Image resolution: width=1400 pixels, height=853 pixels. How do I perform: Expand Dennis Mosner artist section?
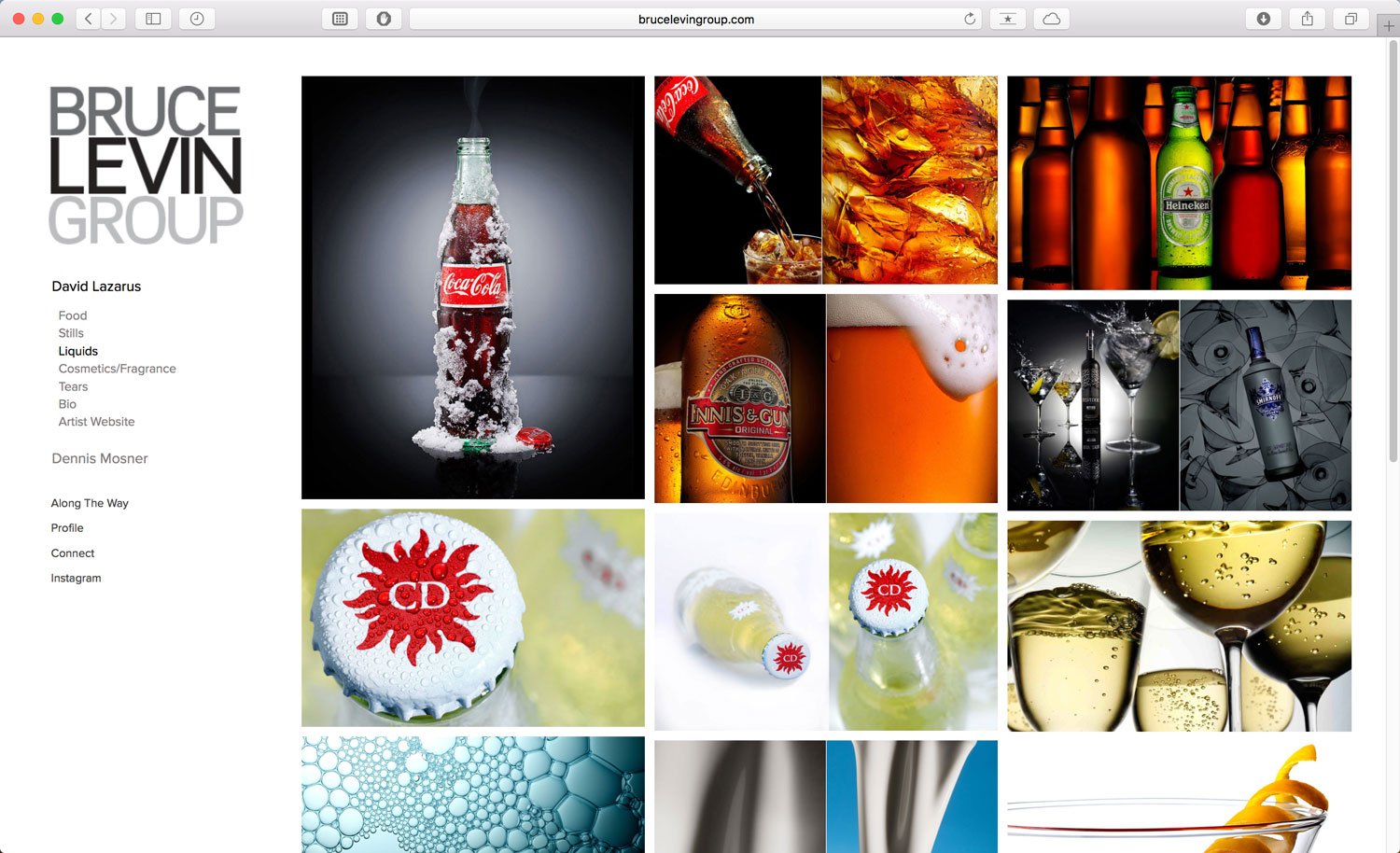click(x=100, y=458)
